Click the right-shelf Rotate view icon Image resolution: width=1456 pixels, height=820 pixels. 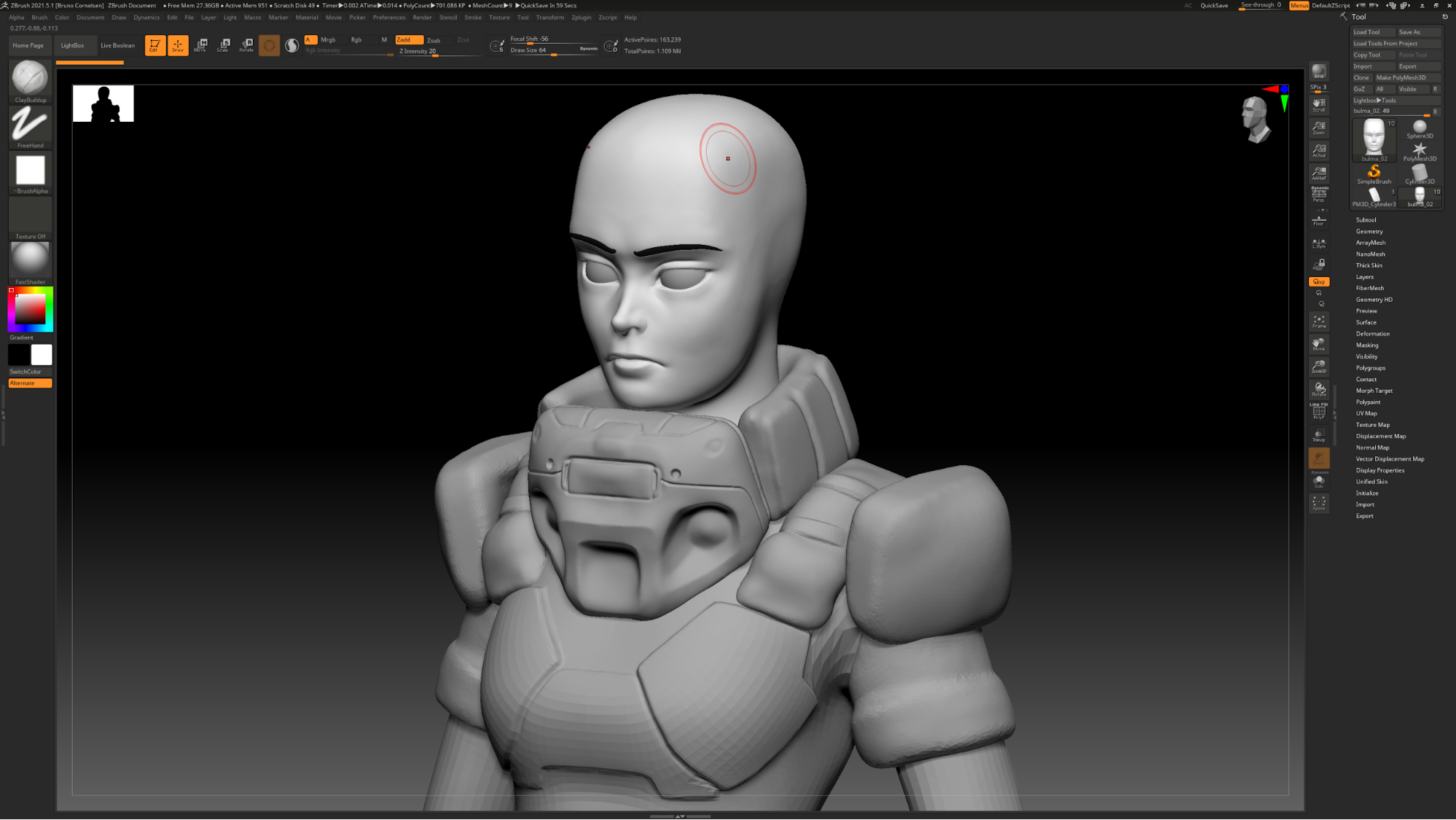(x=1319, y=389)
